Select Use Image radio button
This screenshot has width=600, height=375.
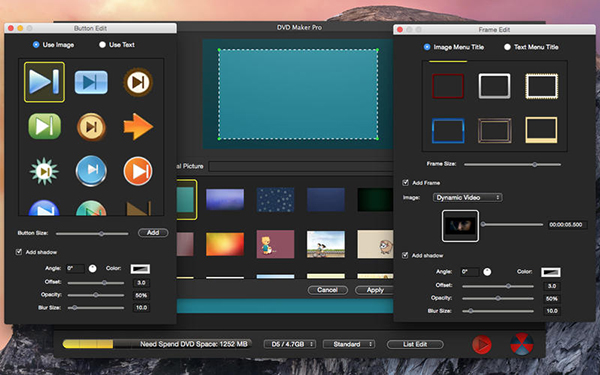[x=36, y=45]
